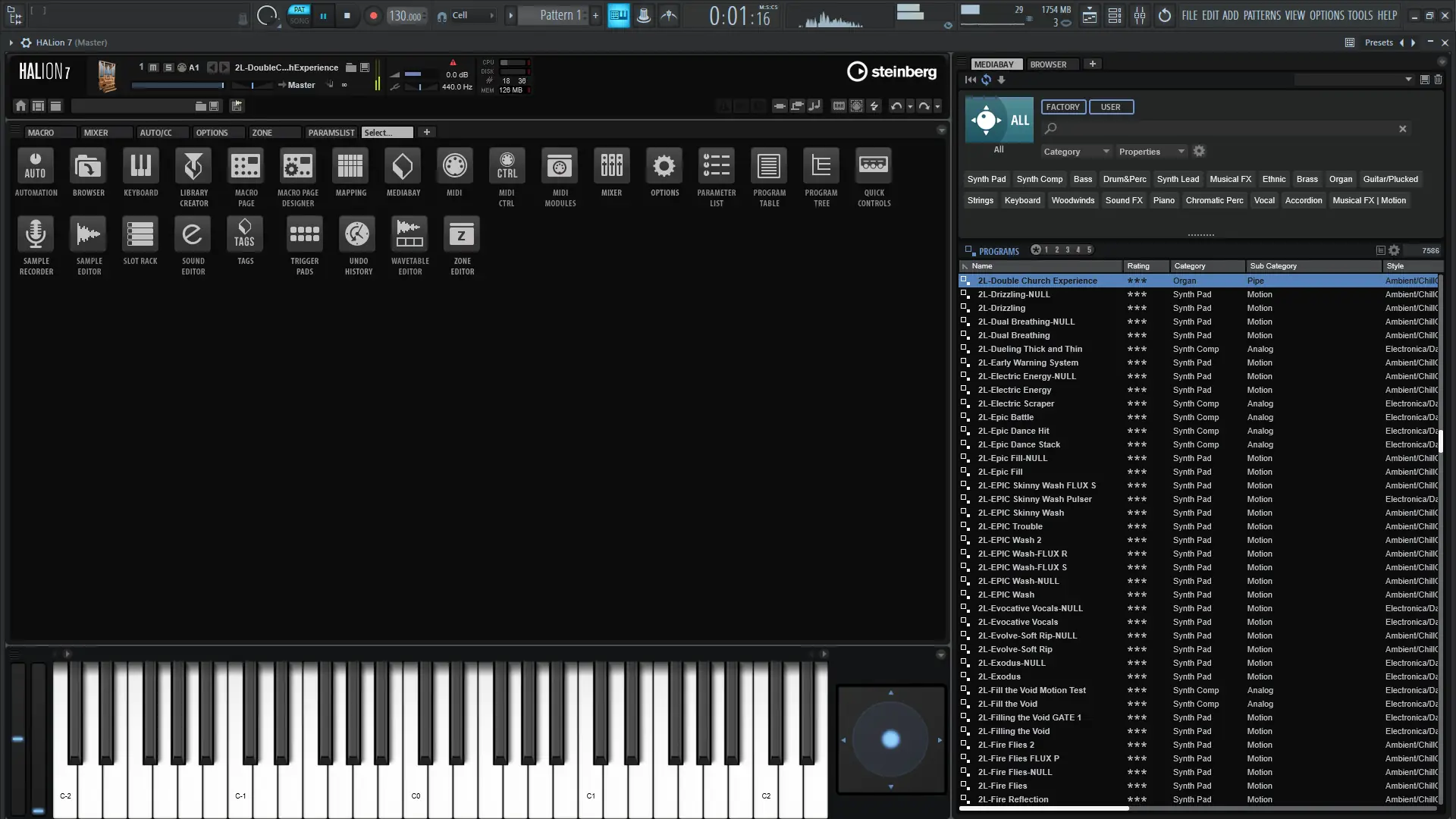Filter results by Synth Lead category
The image size is (1456, 819).
point(1178,179)
